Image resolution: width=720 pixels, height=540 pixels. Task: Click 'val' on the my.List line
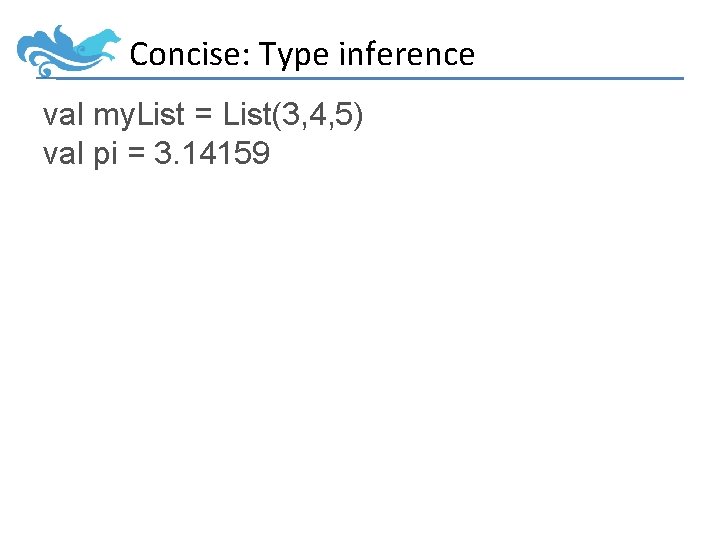(x=64, y=115)
